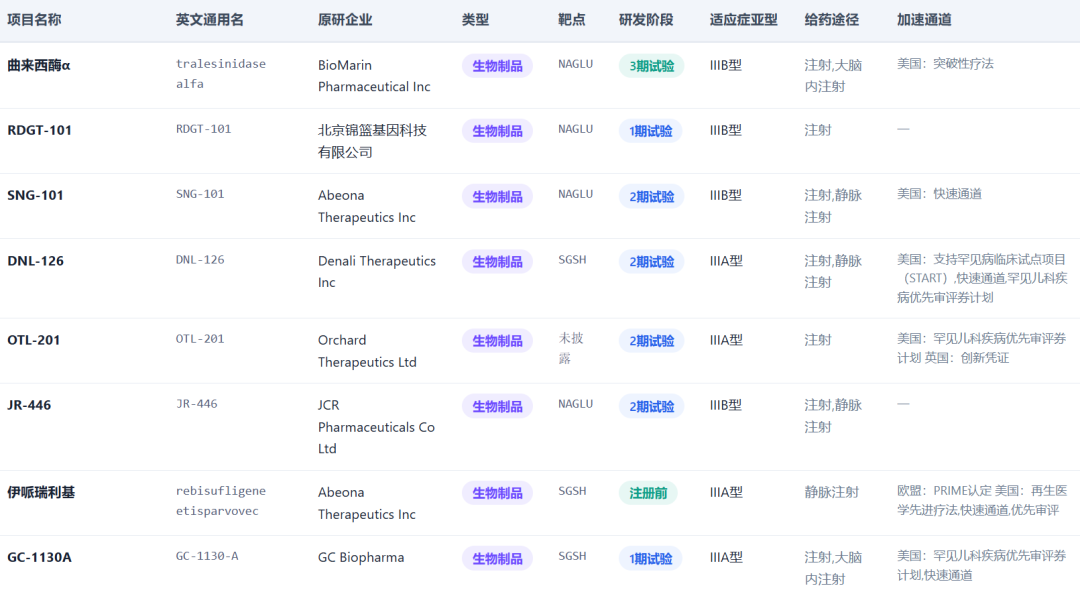Screen dimensions: 1080x590
Task: Click the 项目名称 column header
Action: pos(34,20)
